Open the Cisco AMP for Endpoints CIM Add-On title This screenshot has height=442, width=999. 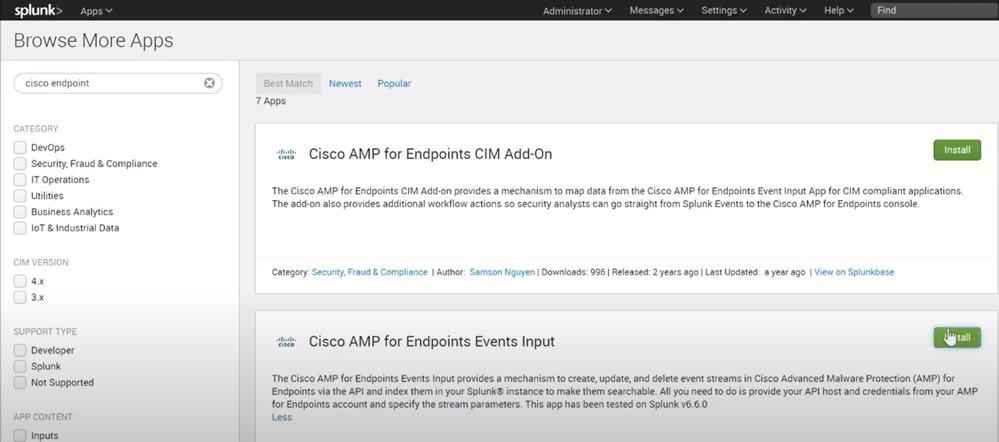pos(430,154)
